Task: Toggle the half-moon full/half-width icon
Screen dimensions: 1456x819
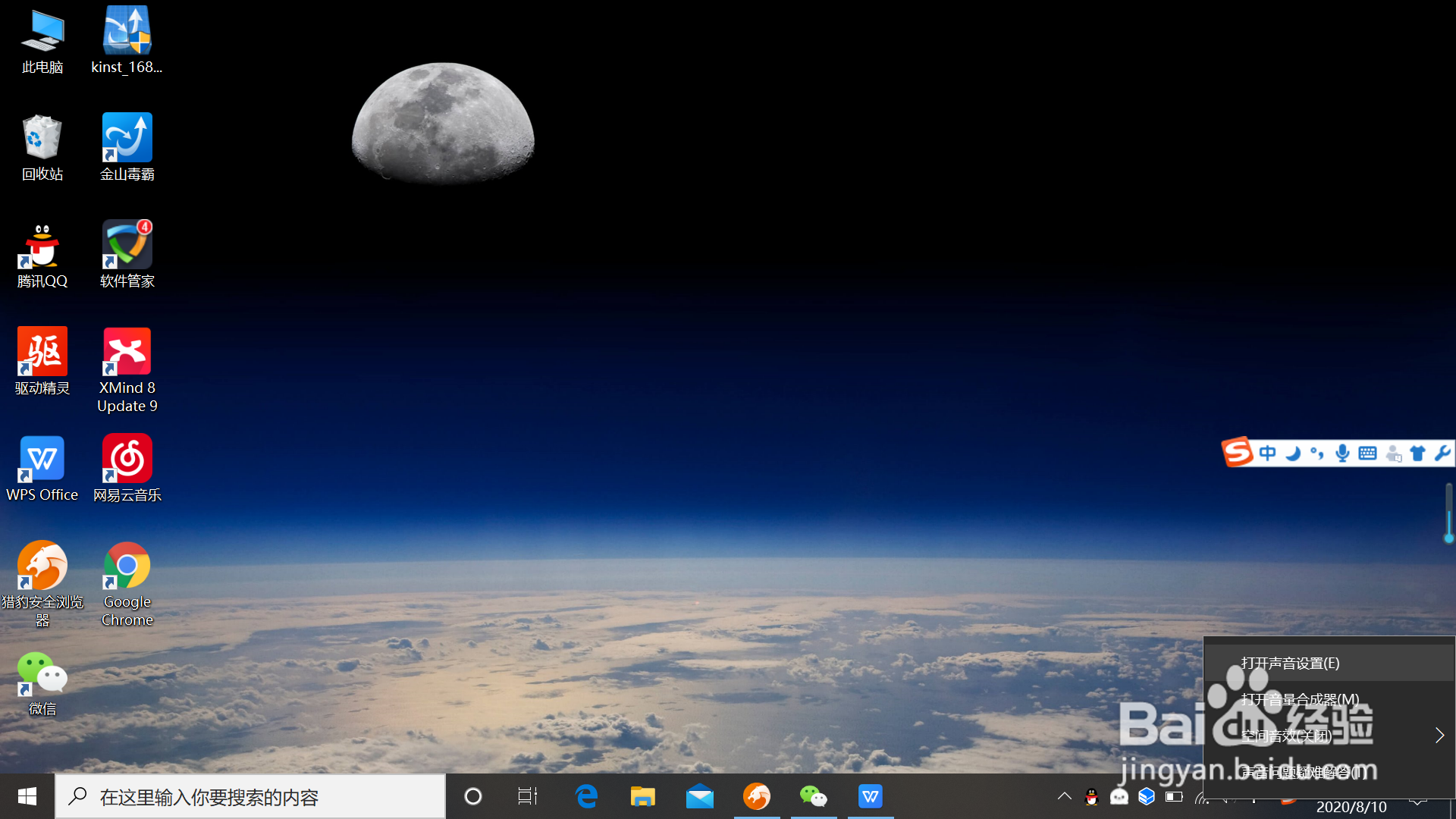Action: point(1293,453)
